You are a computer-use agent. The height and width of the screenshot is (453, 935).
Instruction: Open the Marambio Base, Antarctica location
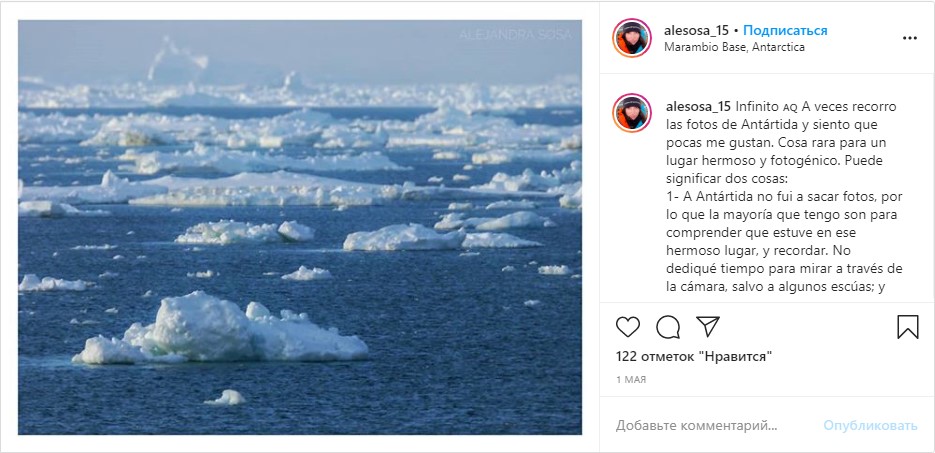point(734,47)
